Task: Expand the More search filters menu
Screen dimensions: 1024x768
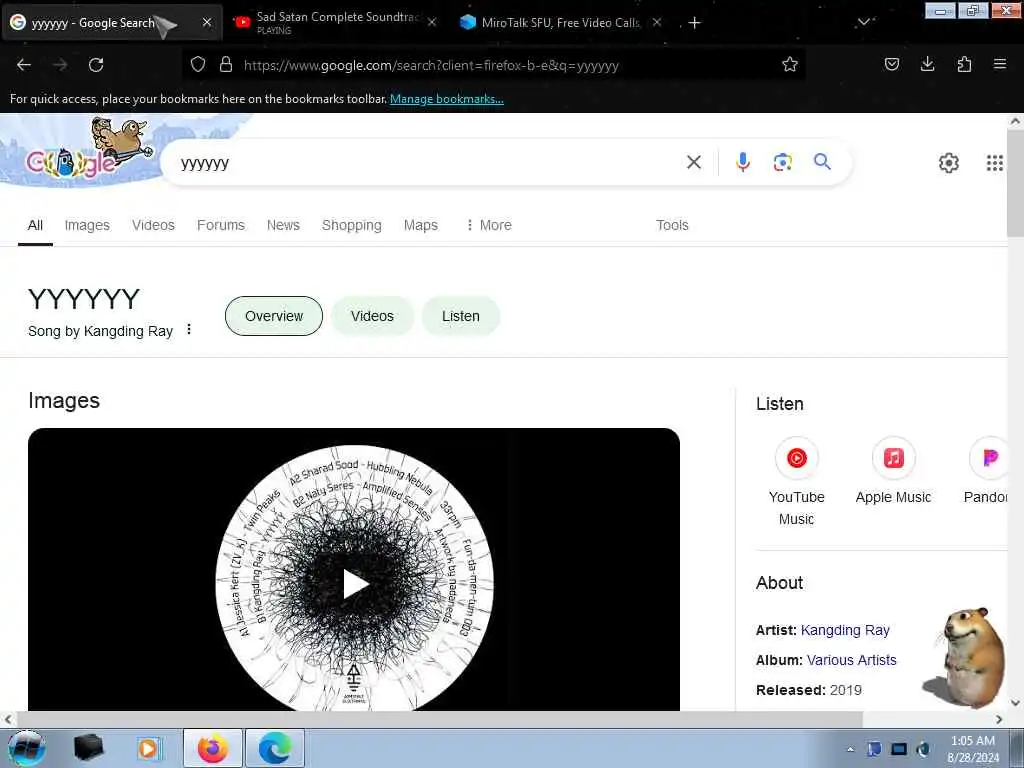Action: click(488, 225)
